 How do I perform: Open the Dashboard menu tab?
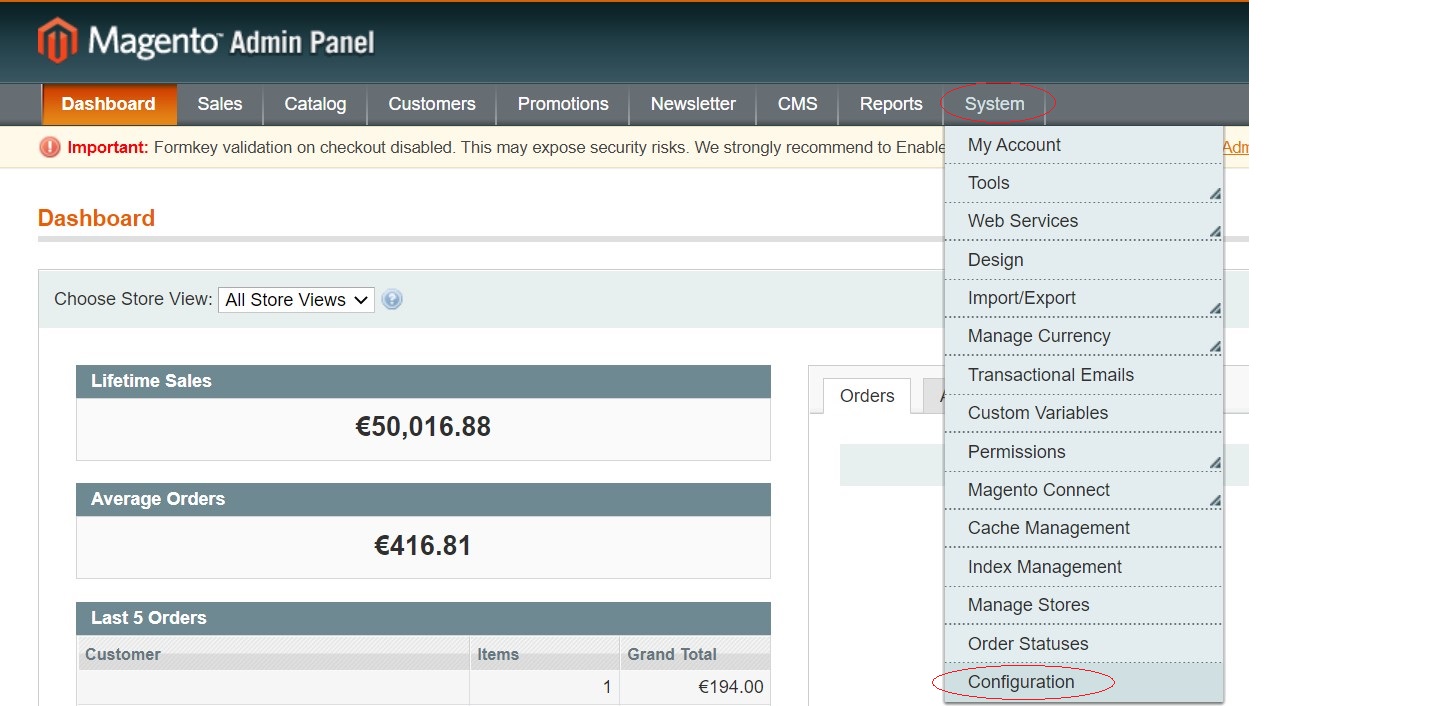(x=109, y=104)
